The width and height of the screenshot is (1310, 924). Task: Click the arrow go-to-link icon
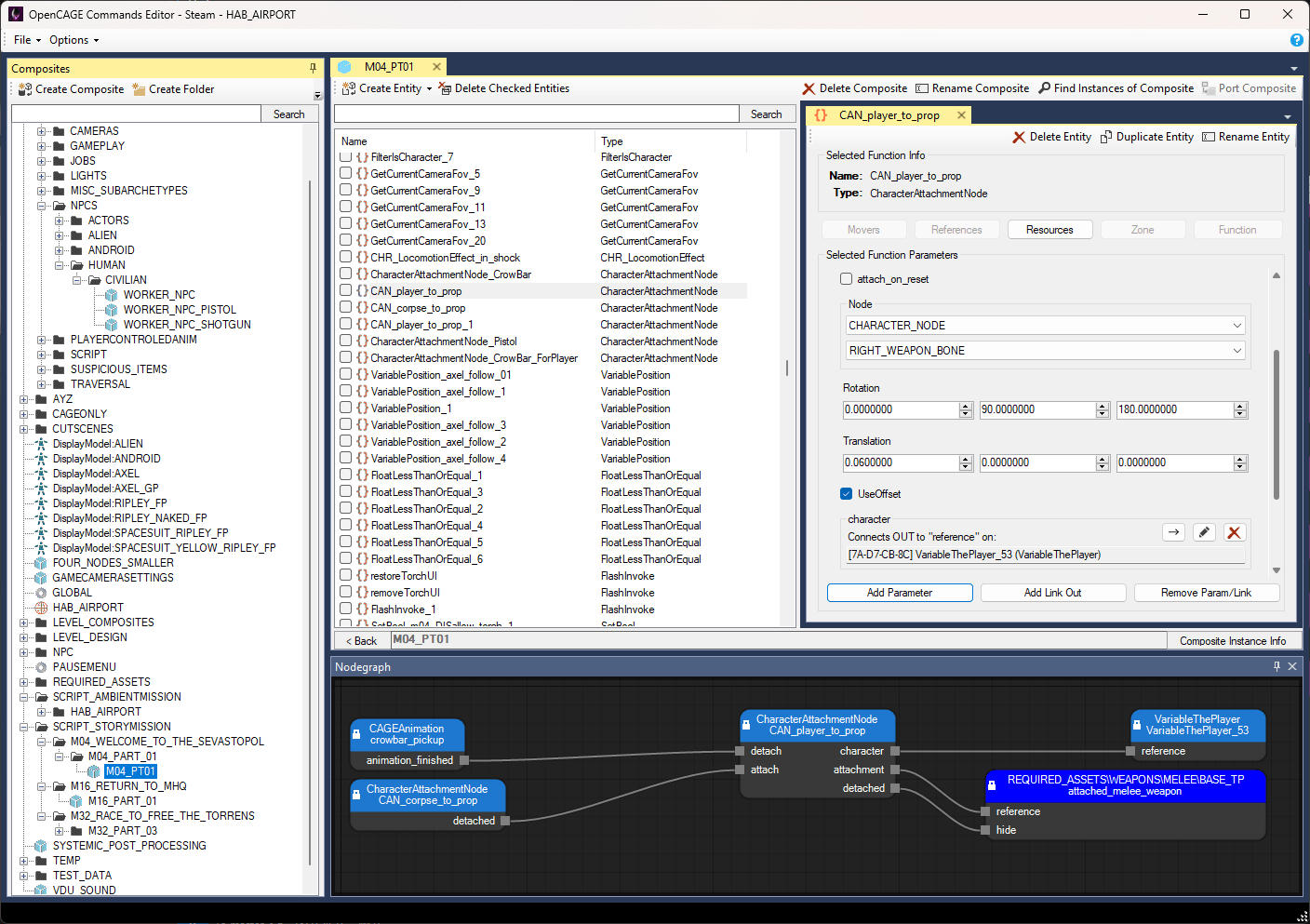[1173, 532]
